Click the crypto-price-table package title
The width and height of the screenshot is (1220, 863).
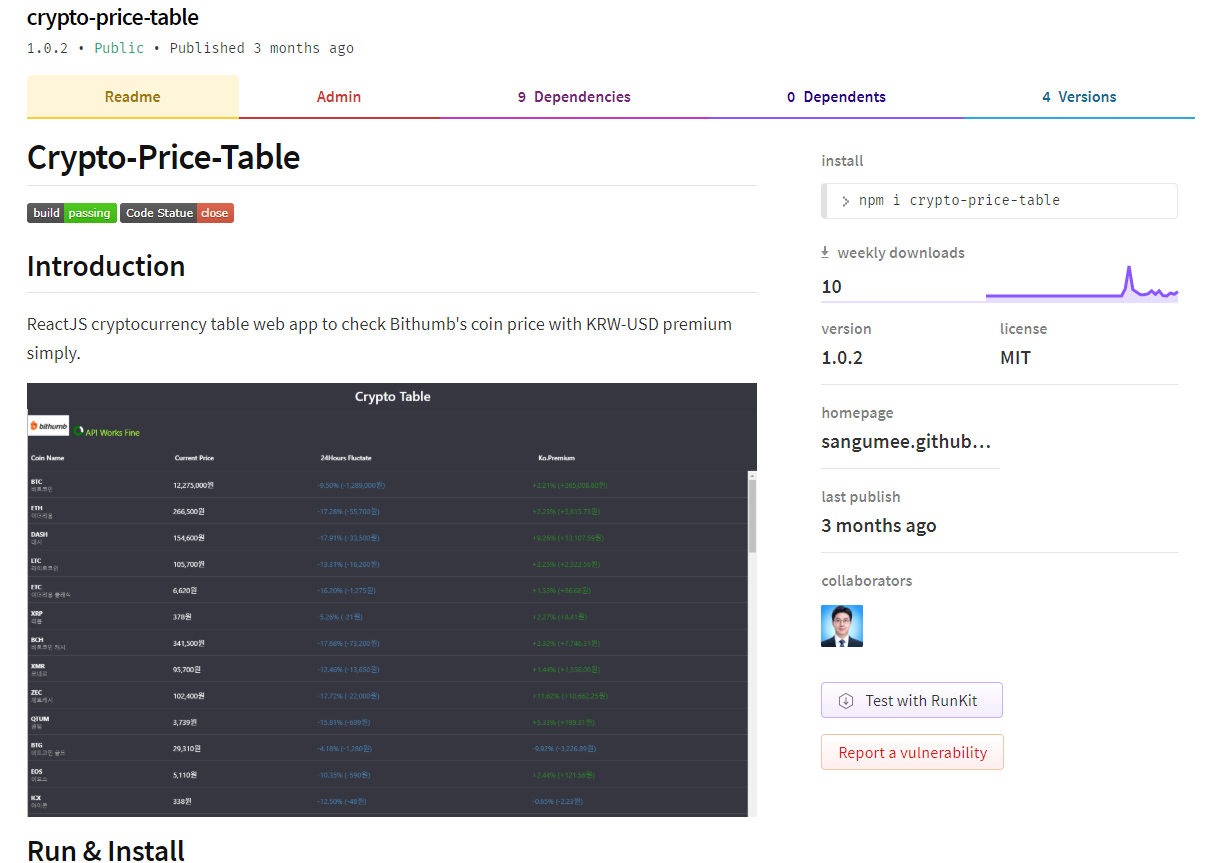pyautogui.click(x=113, y=17)
